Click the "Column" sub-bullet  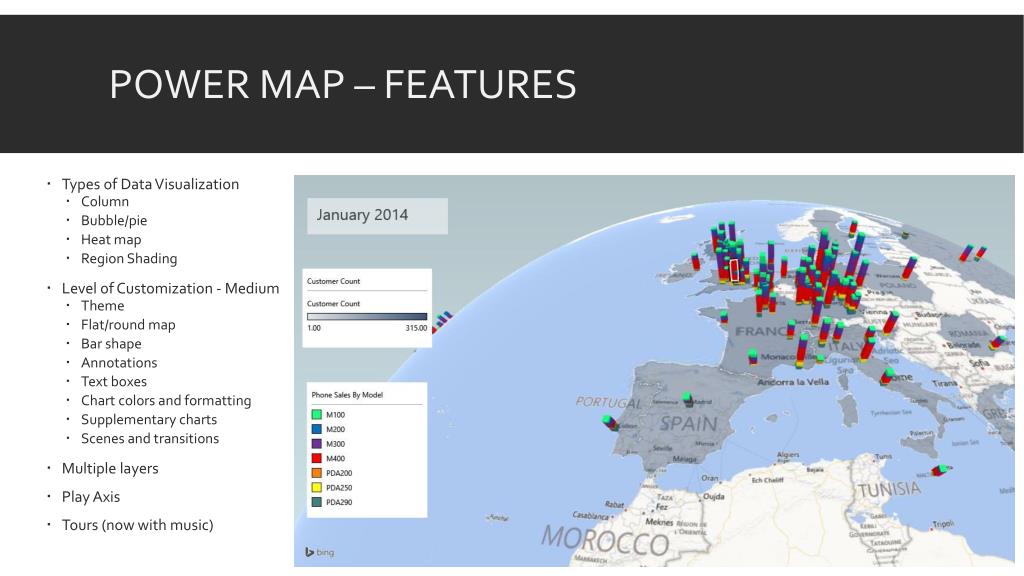(x=104, y=202)
